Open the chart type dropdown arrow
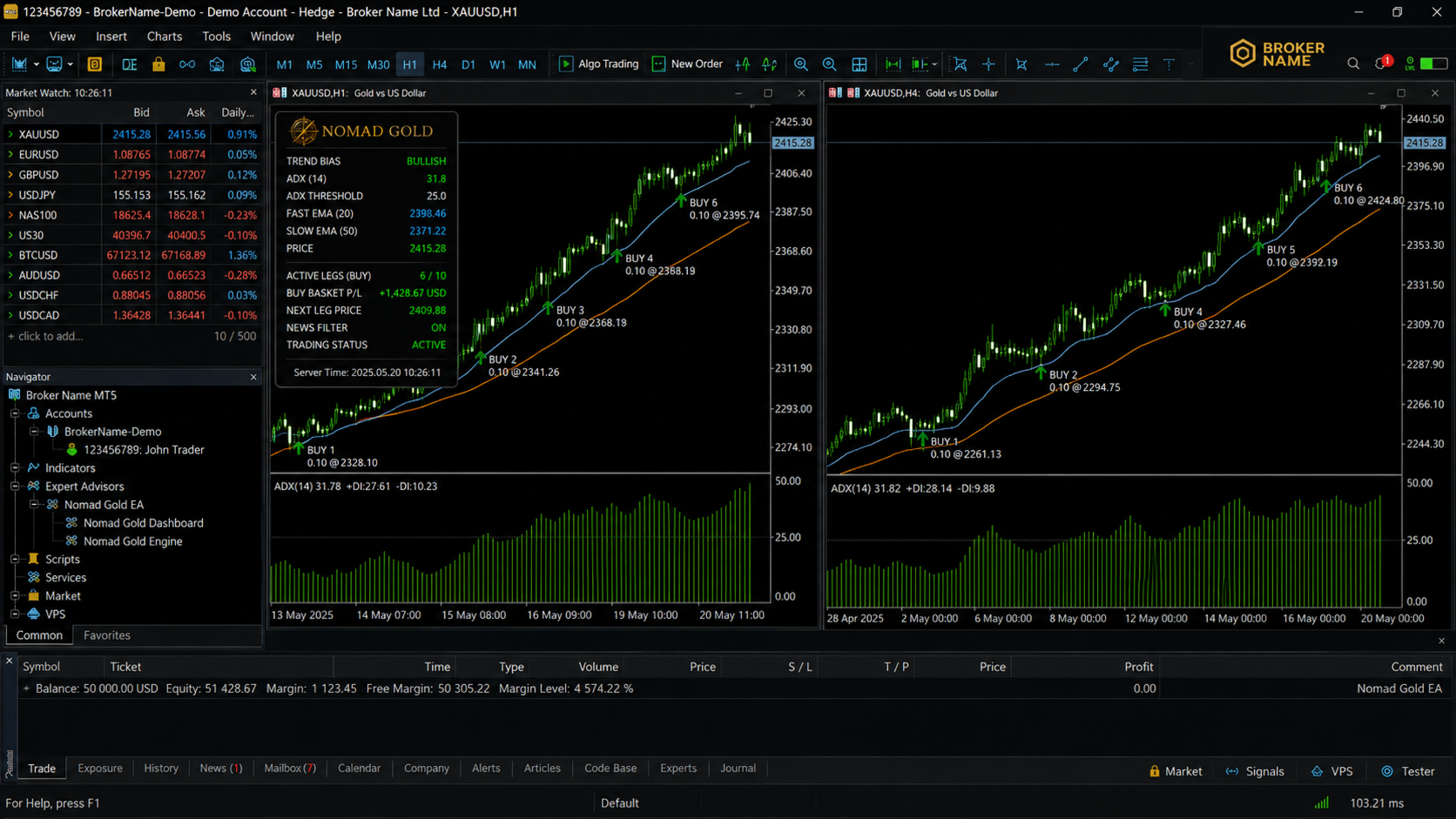 tap(37, 64)
